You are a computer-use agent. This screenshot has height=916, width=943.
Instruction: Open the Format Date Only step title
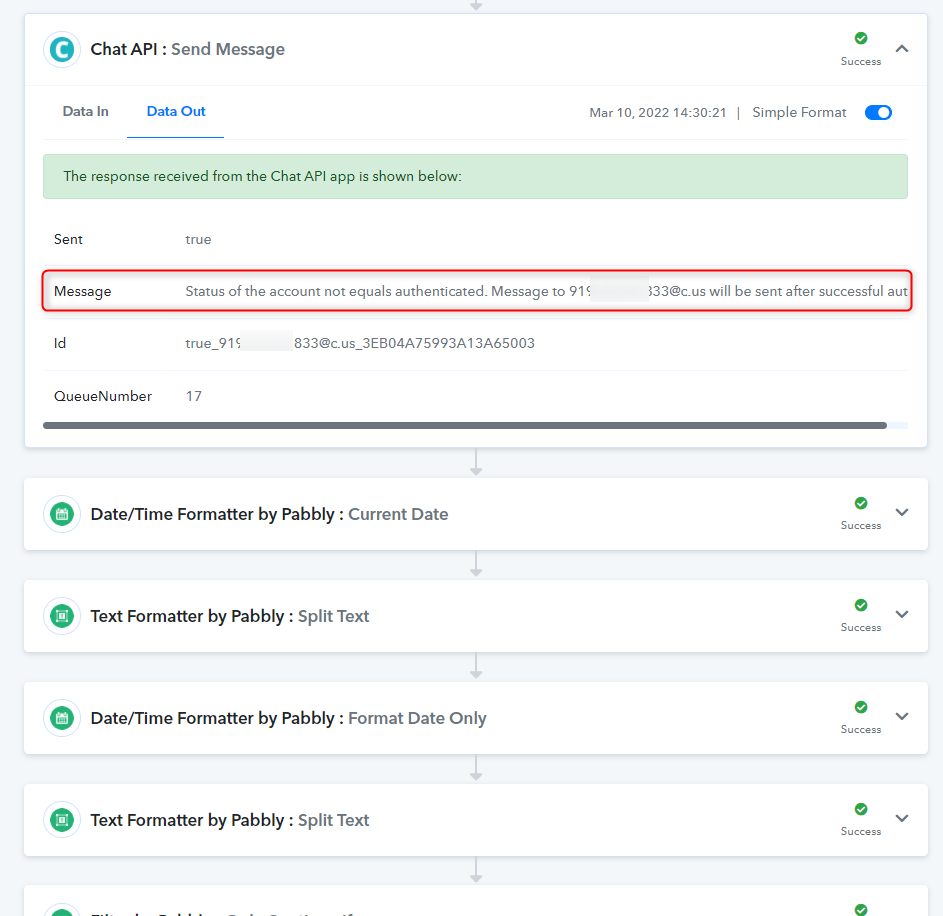288,718
